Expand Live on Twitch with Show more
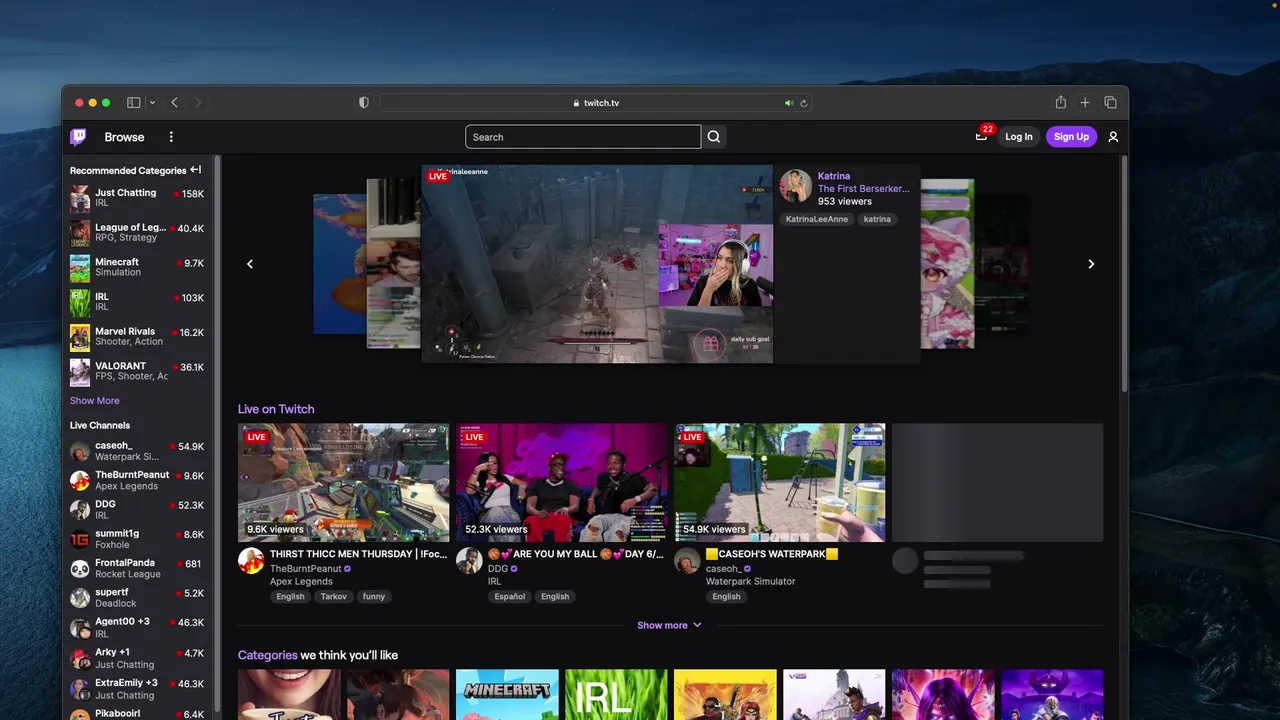1280x720 pixels. [x=669, y=625]
